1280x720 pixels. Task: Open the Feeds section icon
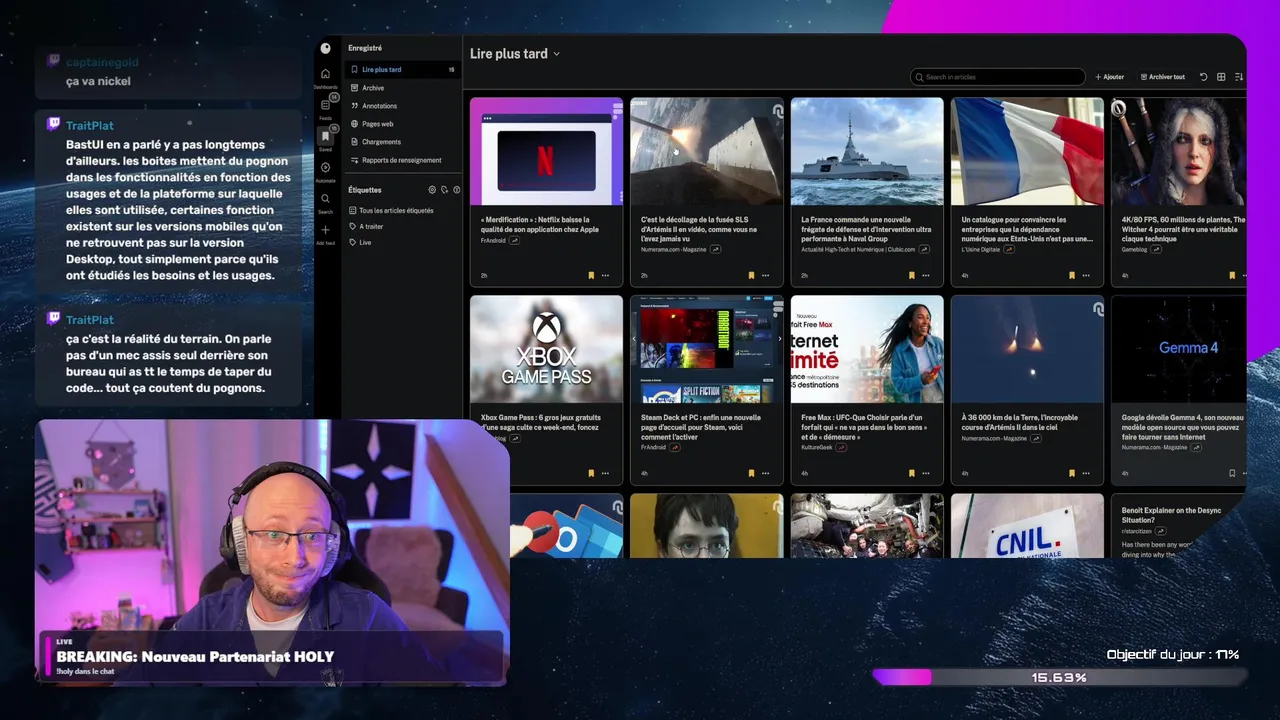(x=325, y=105)
